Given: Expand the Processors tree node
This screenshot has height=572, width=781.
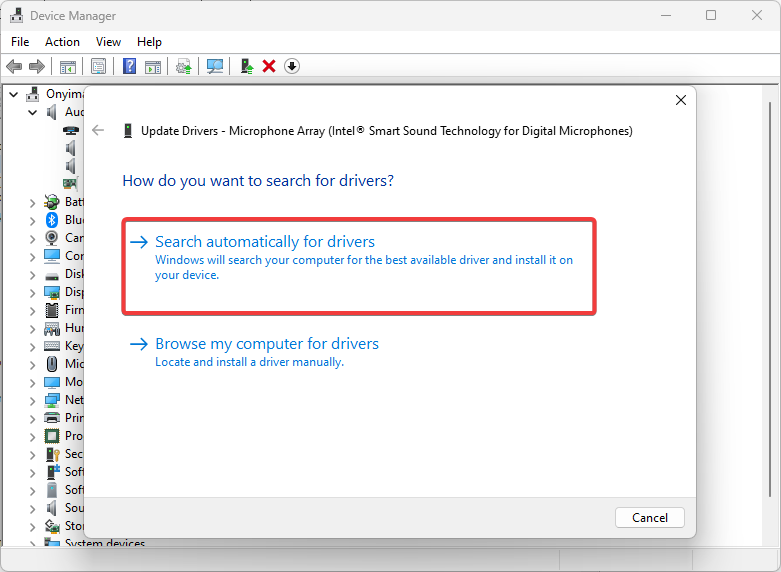Looking at the screenshot, I should click(x=32, y=436).
